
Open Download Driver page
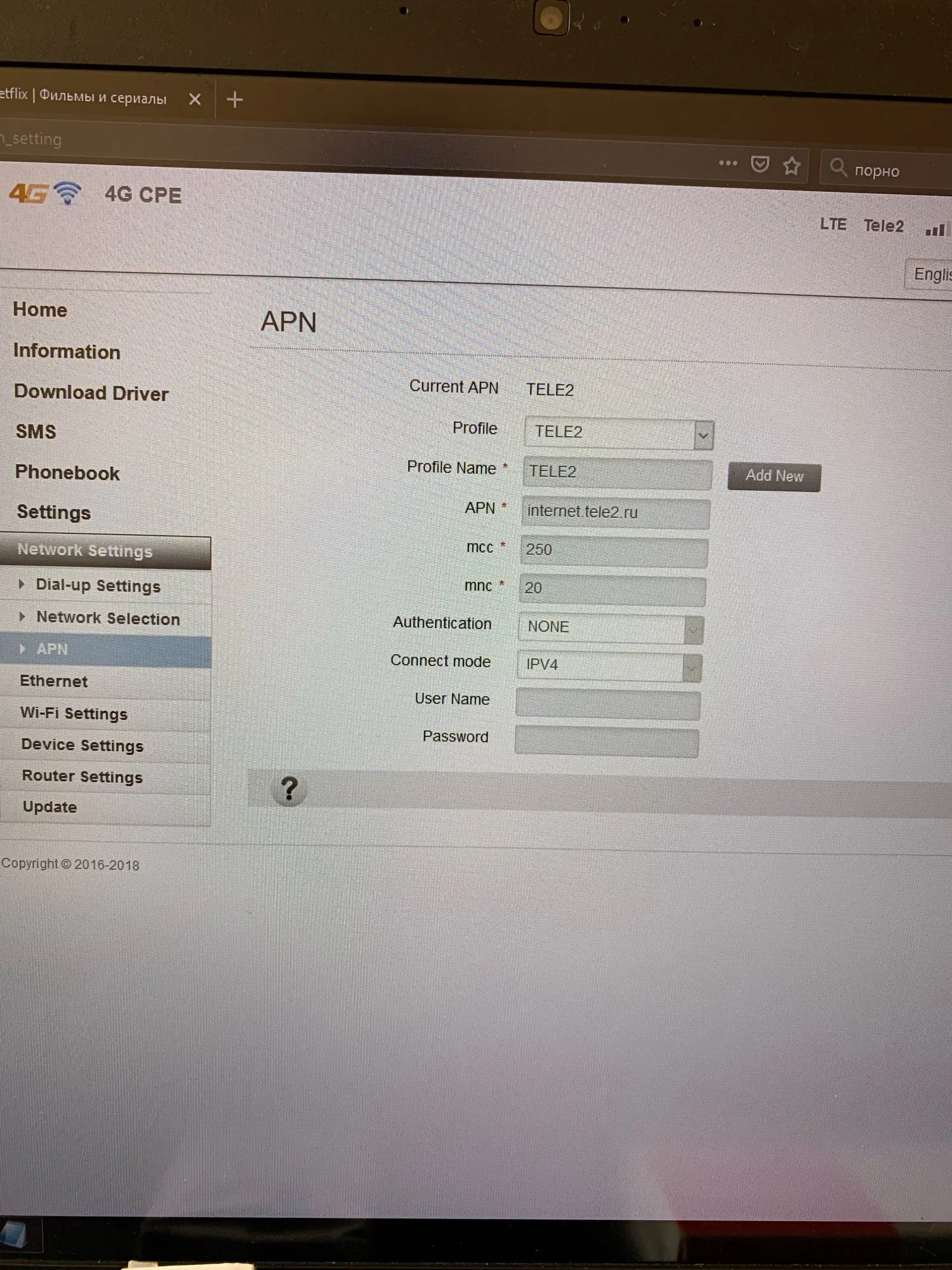(91, 393)
